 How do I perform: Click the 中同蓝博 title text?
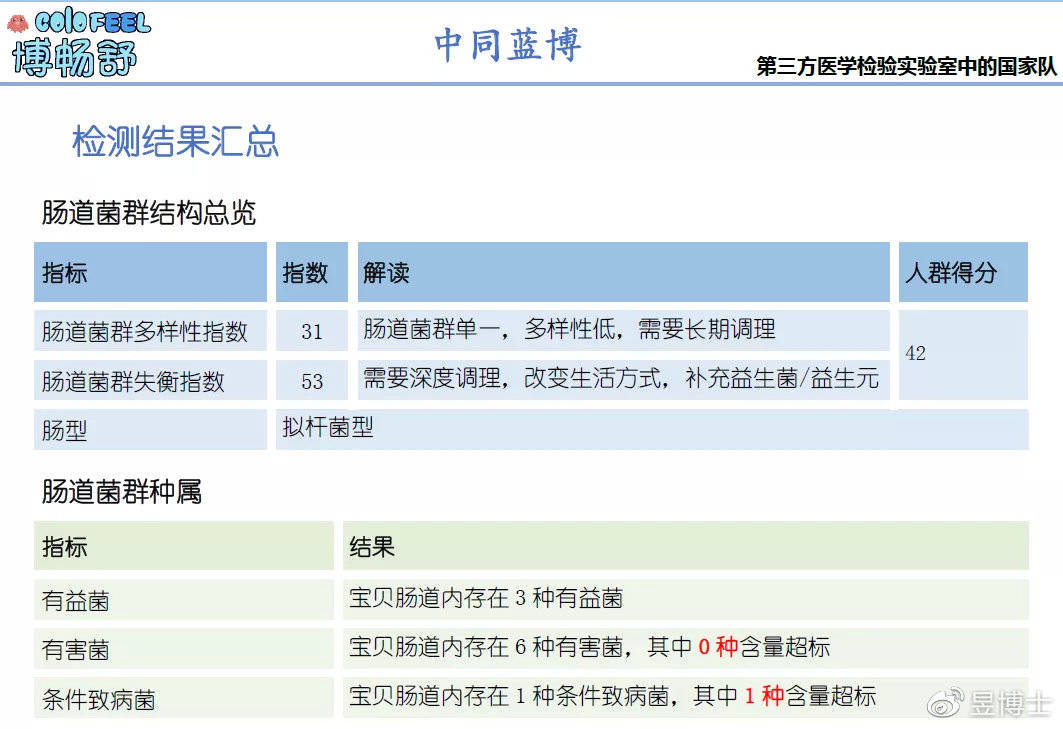click(508, 45)
